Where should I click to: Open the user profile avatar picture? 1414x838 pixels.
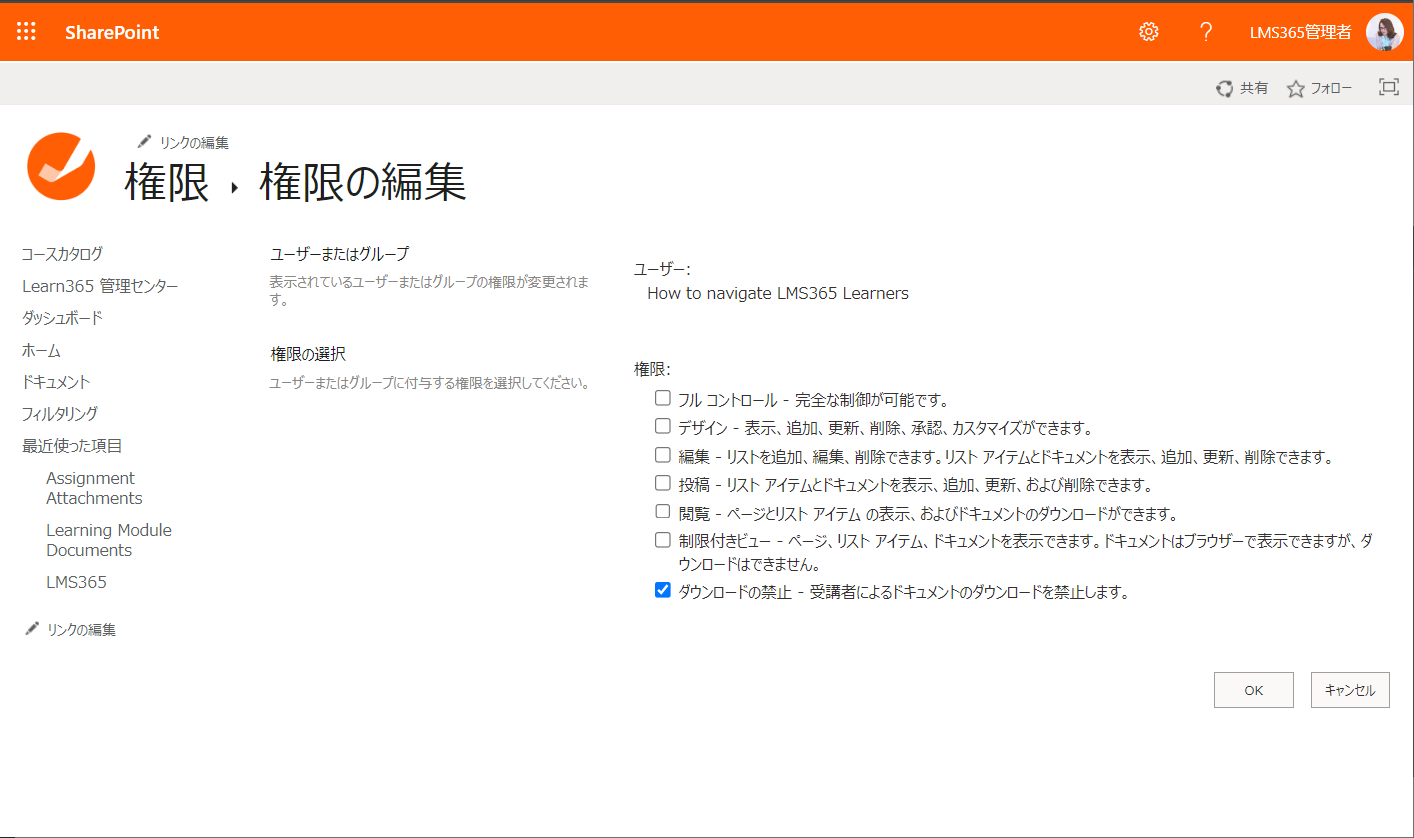(1385, 32)
